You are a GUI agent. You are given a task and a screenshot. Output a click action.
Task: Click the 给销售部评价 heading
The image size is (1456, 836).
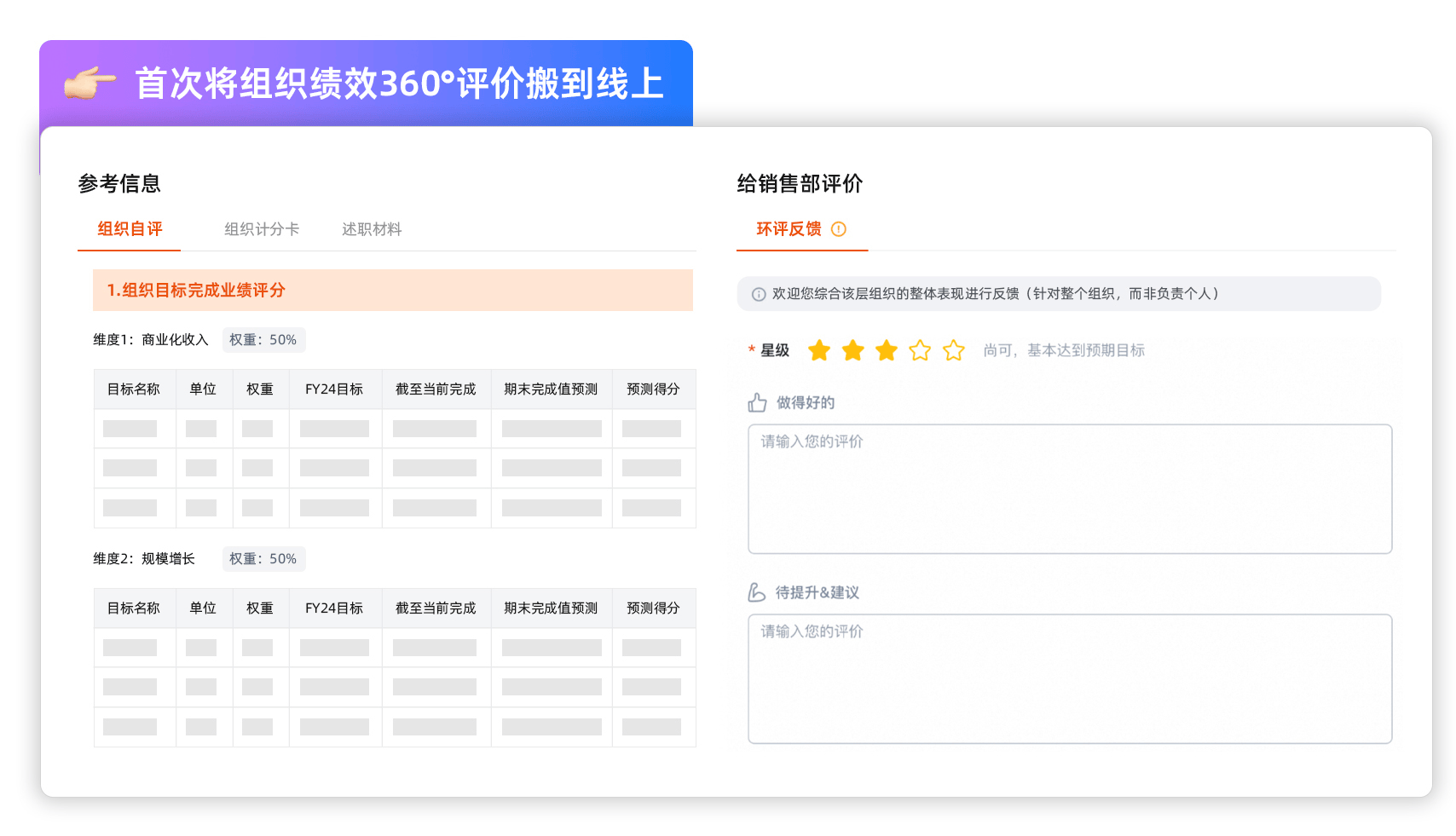click(800, 183)
